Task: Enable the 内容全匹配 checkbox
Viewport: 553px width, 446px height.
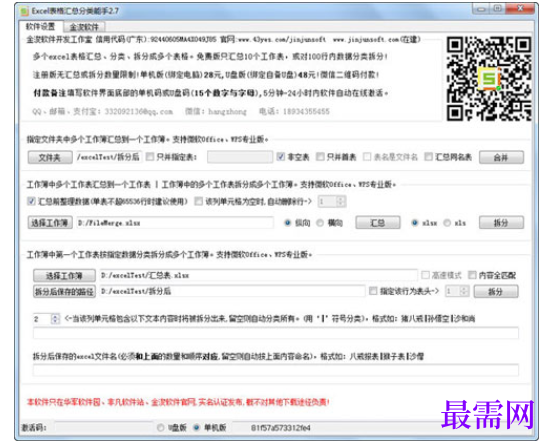Action: coord(472,275)
